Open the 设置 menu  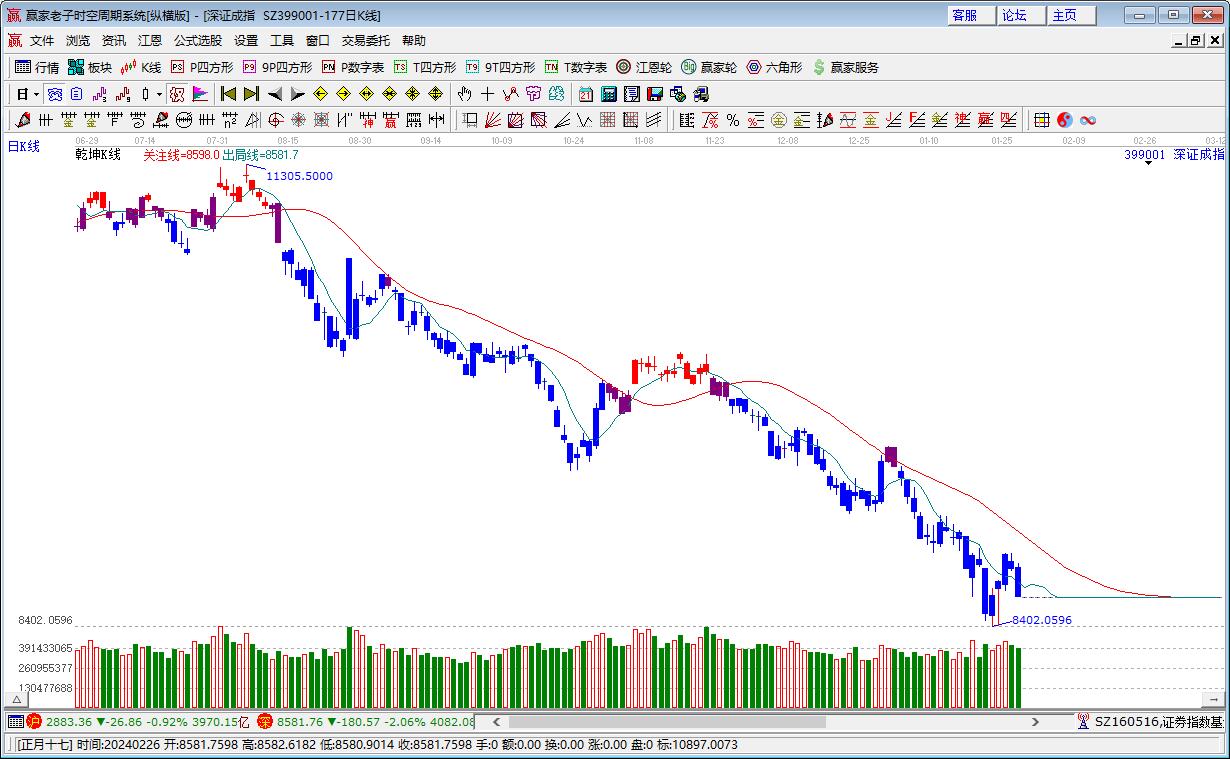point(246,41)
